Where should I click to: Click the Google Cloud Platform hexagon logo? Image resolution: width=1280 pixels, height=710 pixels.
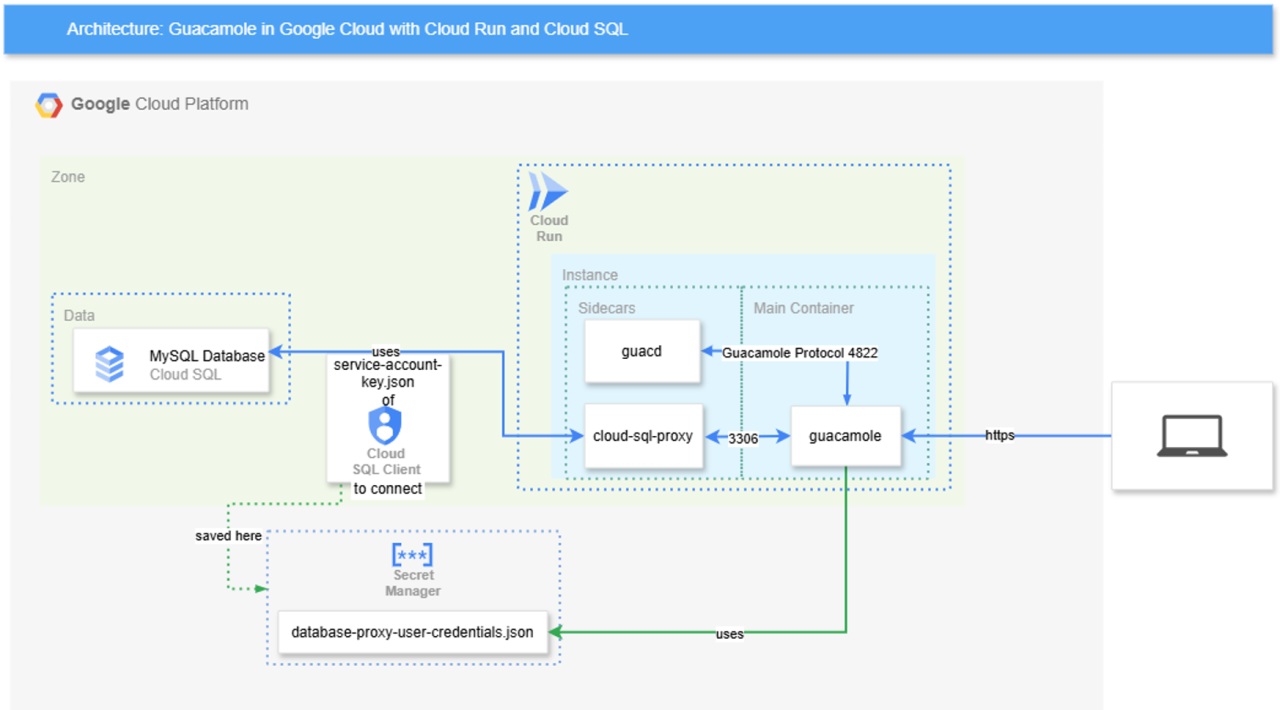(x=49, y=104)
